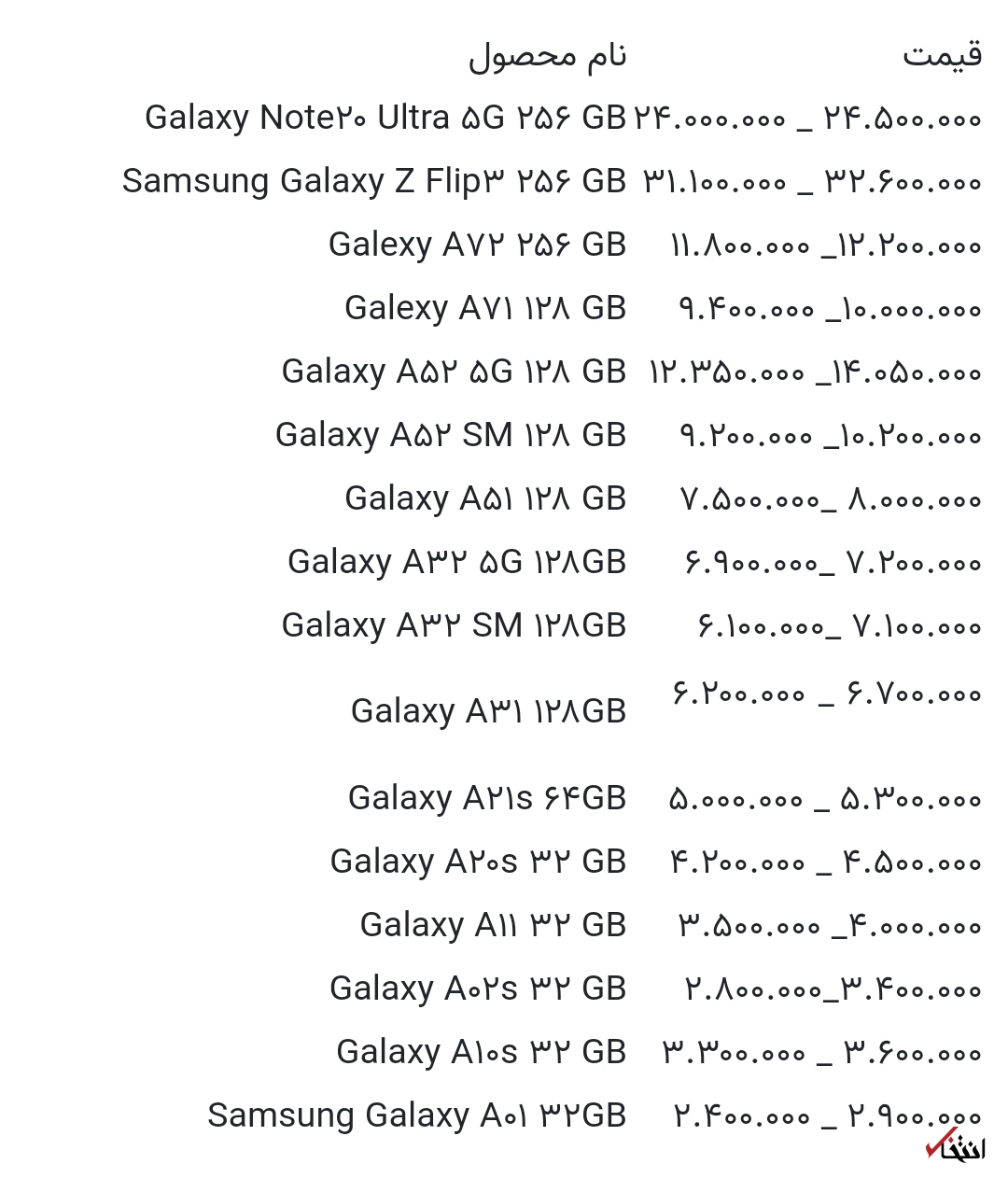Image resolution: width=1008 pixels, height=1178 pixels.
Task: Click the Galexy A71 128 GB name
Action: 484,308
